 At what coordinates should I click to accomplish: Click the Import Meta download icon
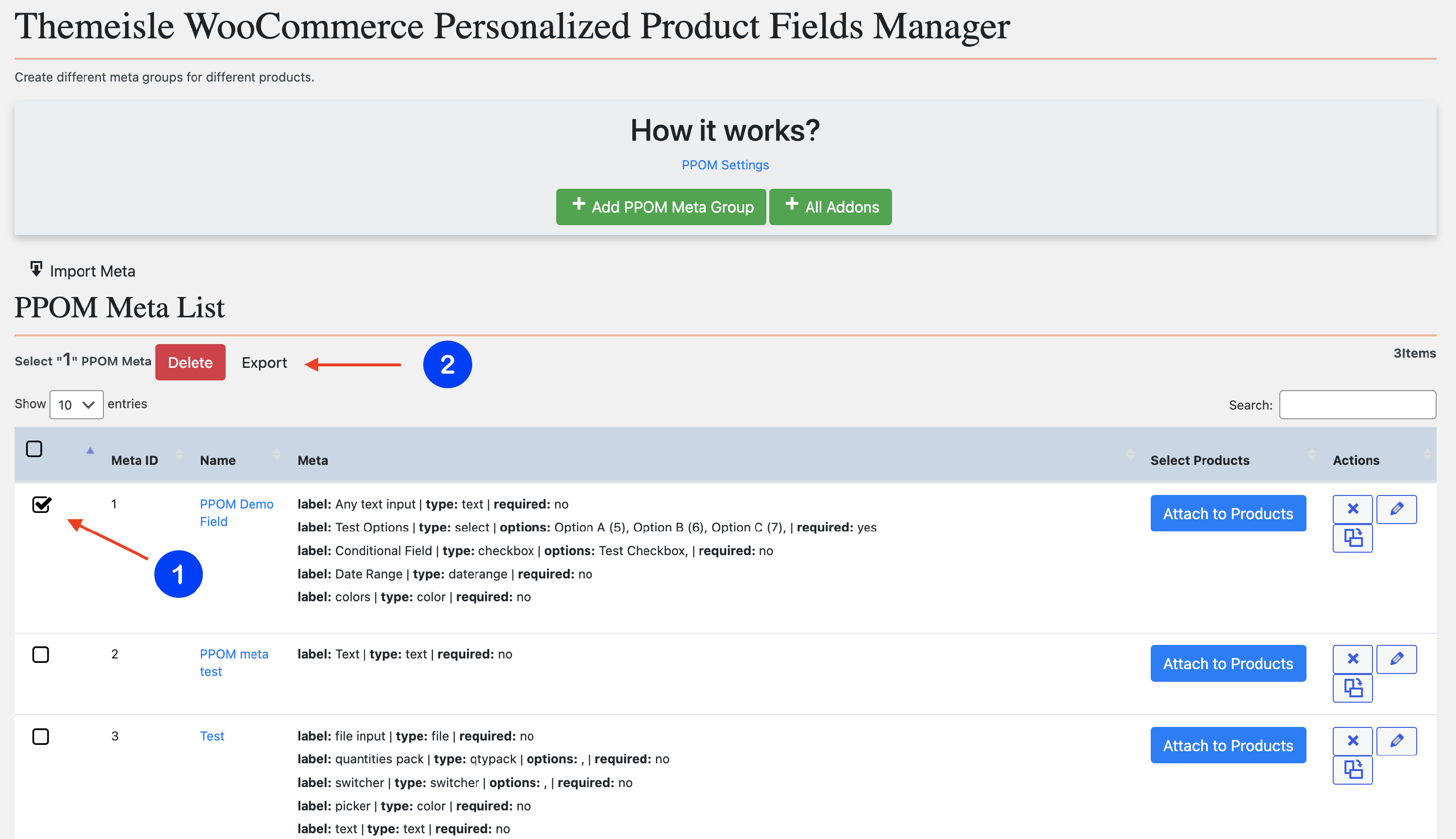coord(36,269)
